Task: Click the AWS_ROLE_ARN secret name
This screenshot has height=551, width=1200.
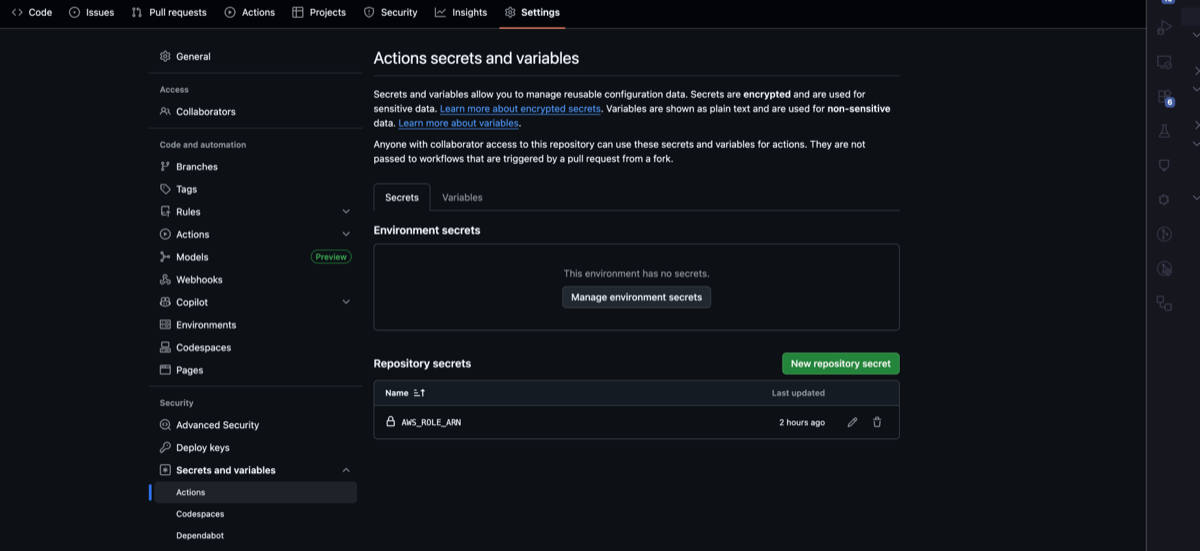Action: (x=431, y=422)
